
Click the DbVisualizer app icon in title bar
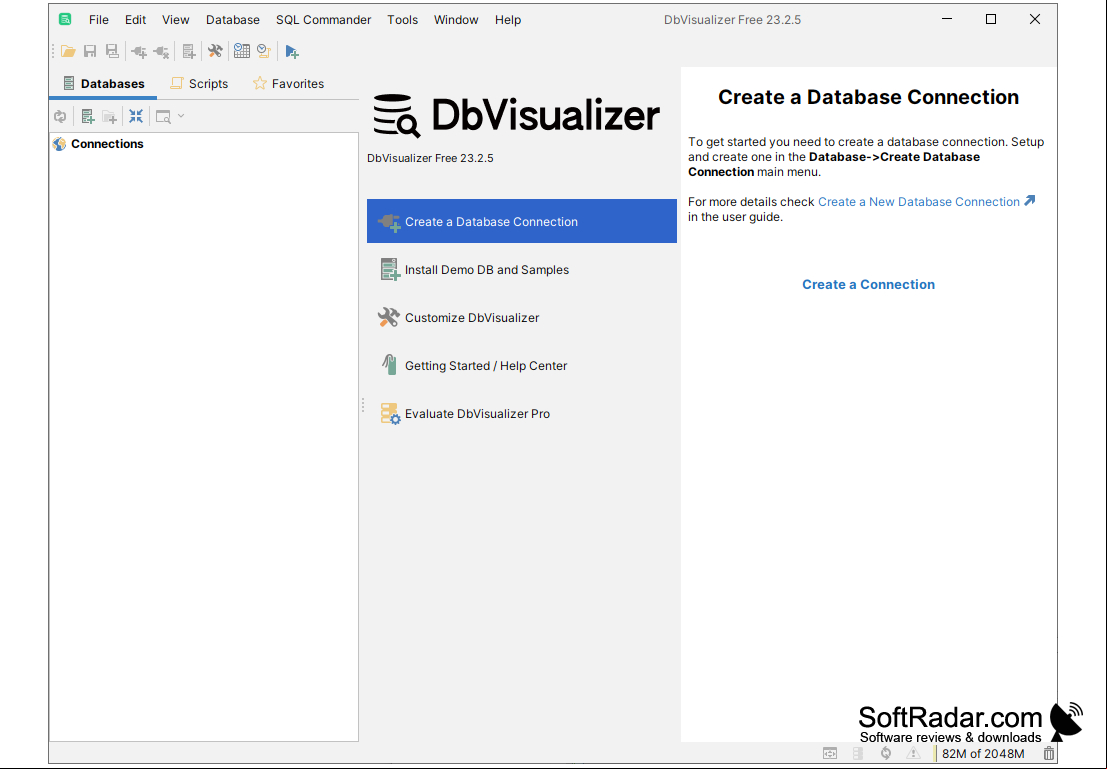pos(65,19)
